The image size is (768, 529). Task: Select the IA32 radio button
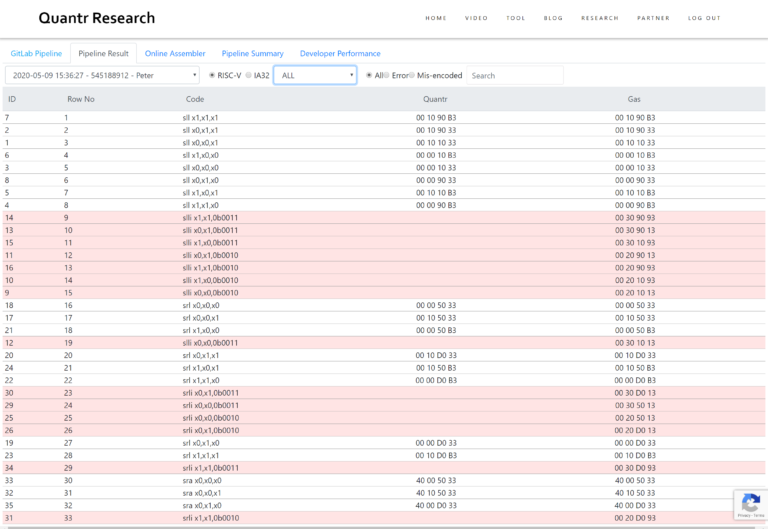pyautogui.click(x=248, y=75)
